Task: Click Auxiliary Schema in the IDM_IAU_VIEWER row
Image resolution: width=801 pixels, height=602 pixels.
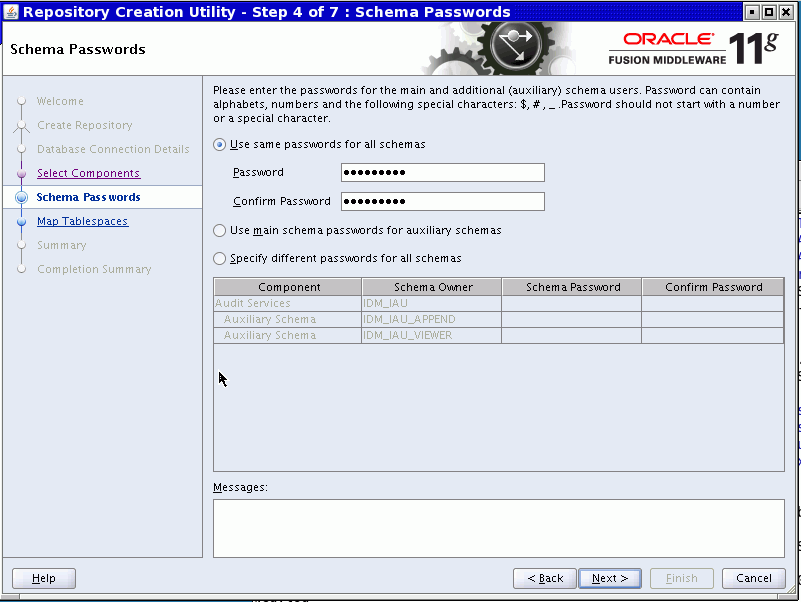Action: tap(288, 335)
